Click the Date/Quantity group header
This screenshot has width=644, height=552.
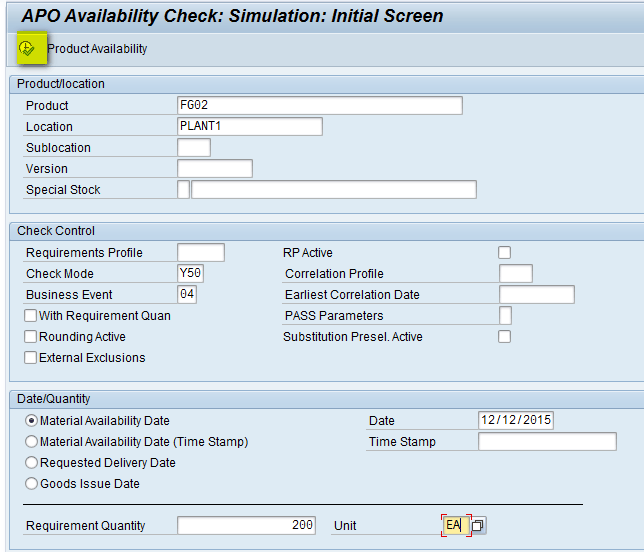coord(53,399)
